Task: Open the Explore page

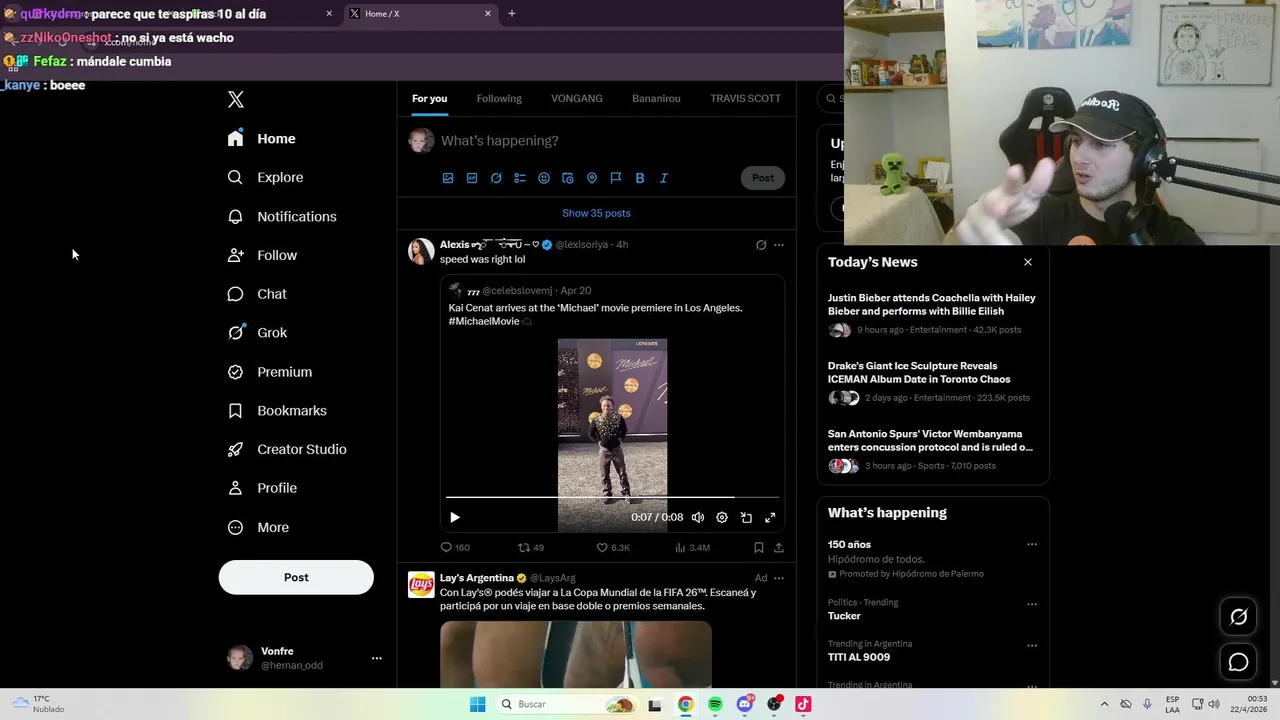Action: click(266, 177)
